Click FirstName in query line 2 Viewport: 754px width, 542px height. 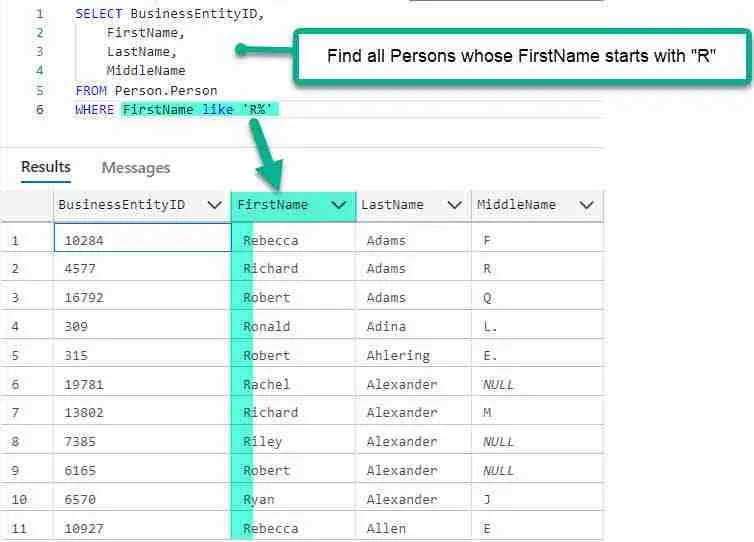pos(143,33)
